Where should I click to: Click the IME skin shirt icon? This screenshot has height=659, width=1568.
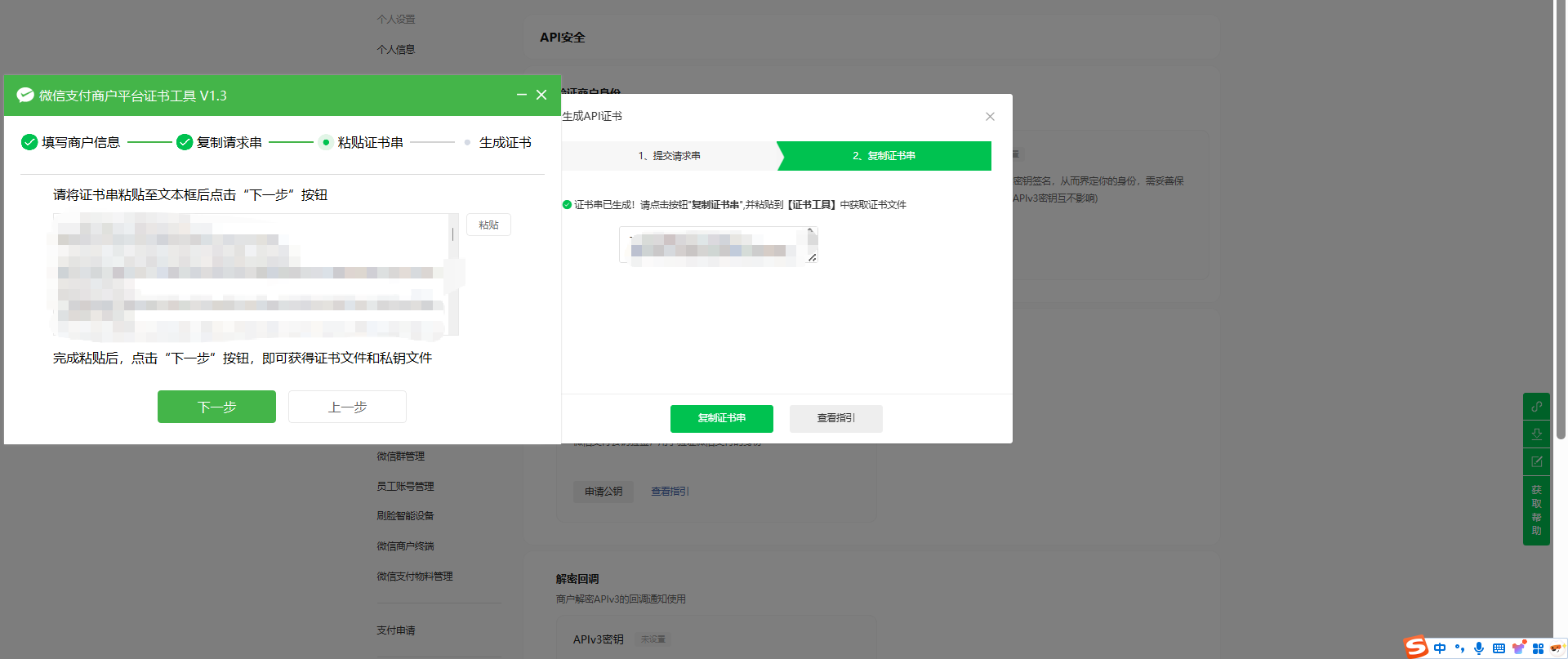1518,648
